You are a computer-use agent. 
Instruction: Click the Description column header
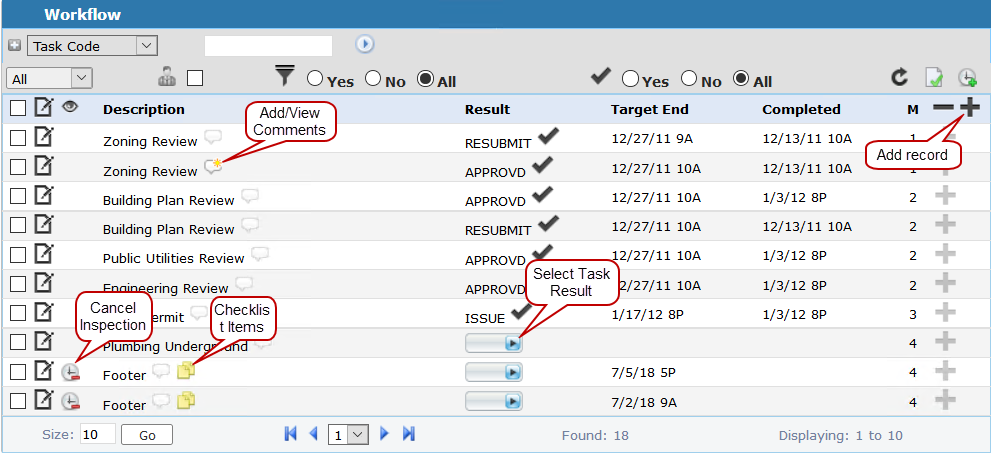click(144, 109)
